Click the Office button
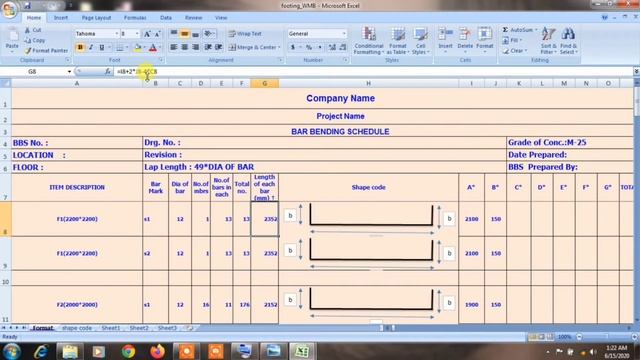Viewport: 640px width, 360px height. click(x=9, y=9)
